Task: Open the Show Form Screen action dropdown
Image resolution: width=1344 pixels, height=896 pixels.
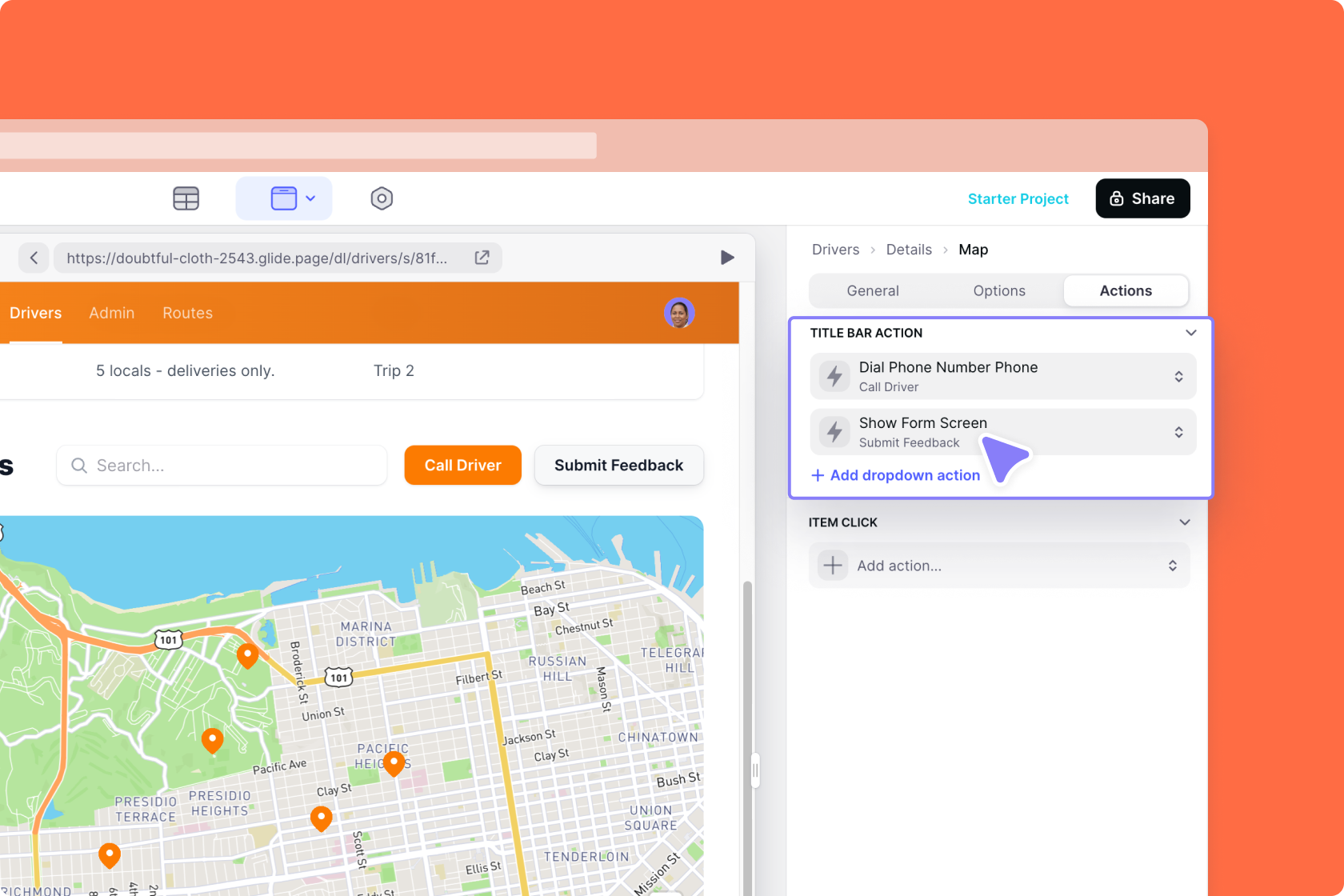Action: click(x=1178, y=433)
